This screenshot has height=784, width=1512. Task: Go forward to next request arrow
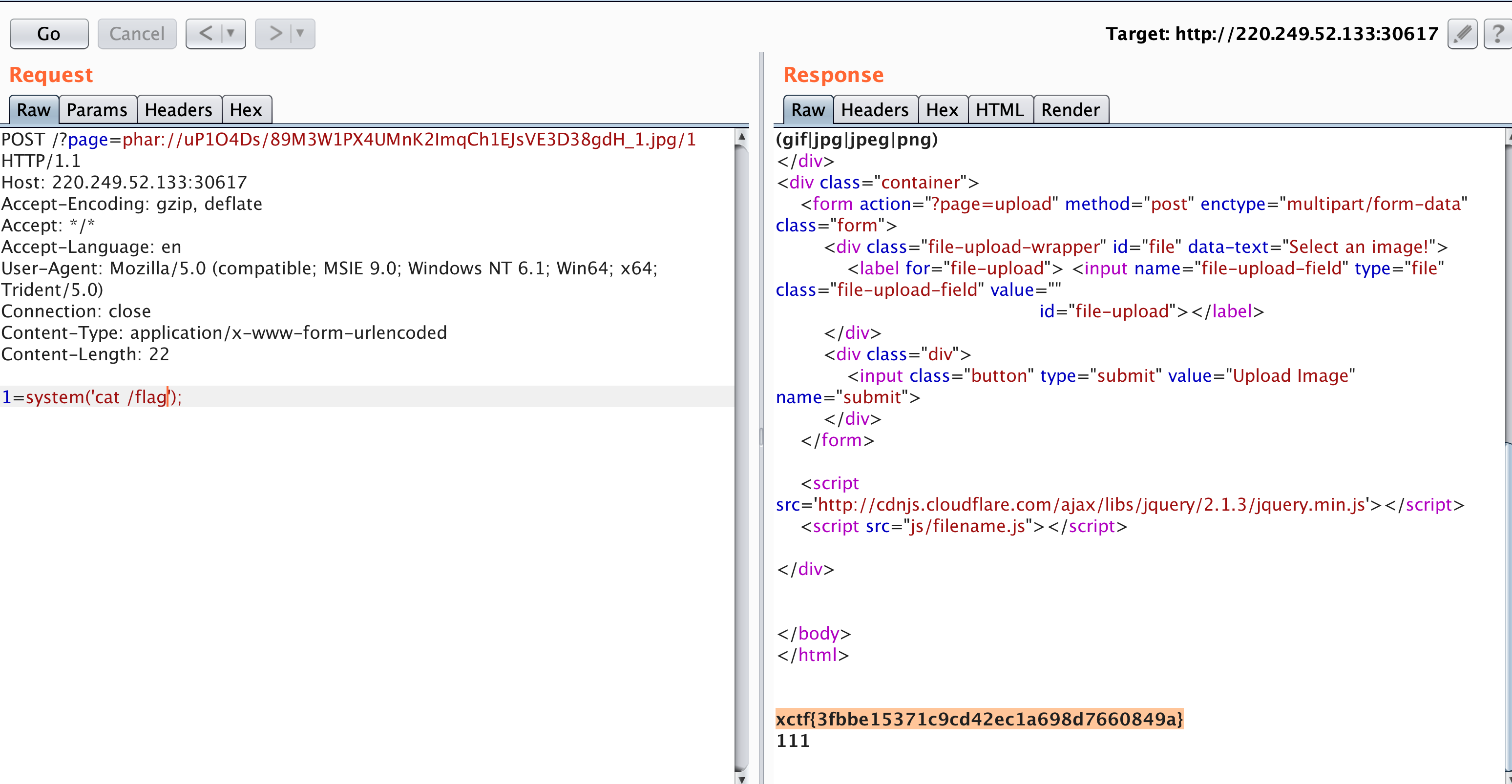pos(275,34)
